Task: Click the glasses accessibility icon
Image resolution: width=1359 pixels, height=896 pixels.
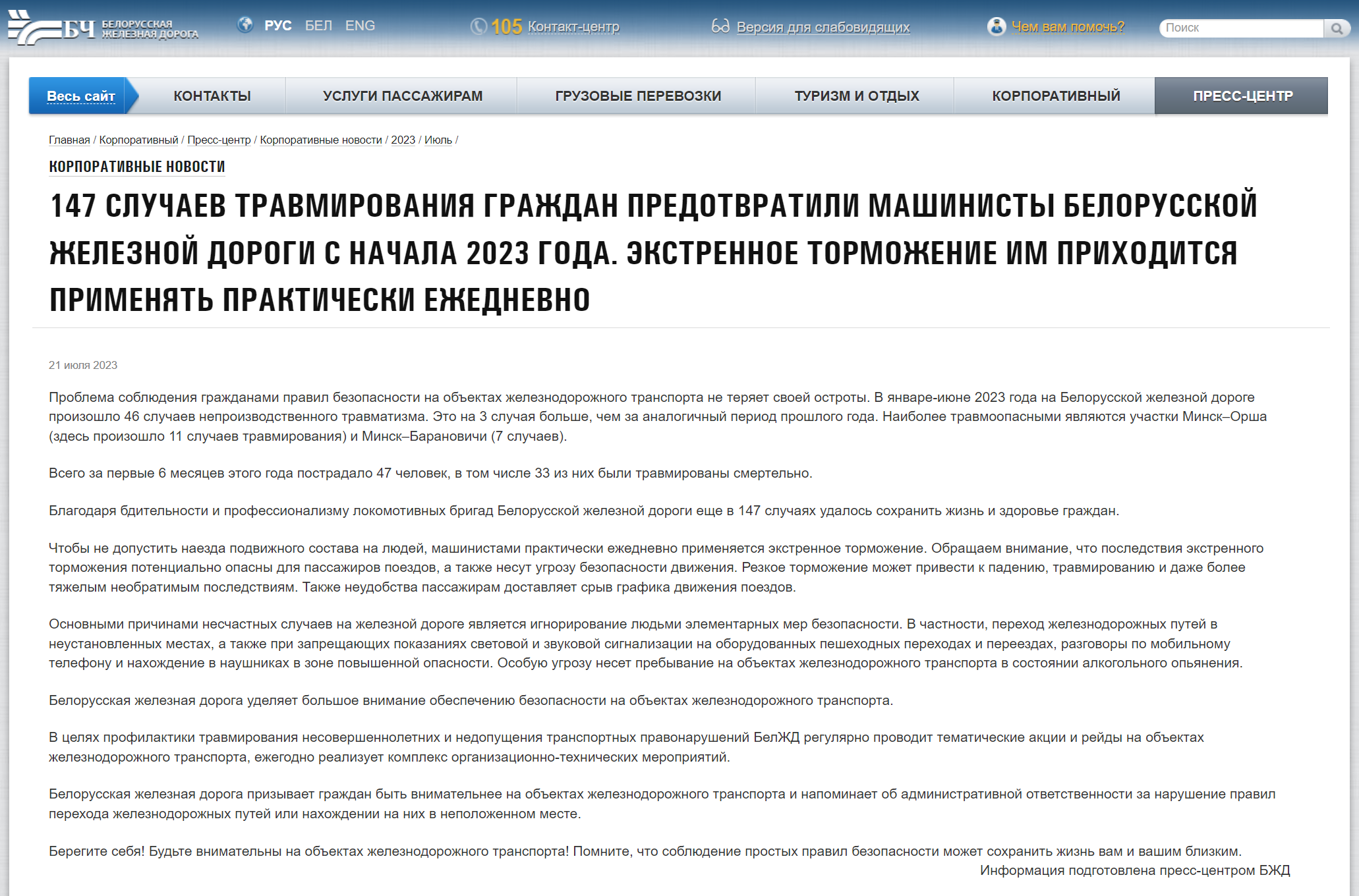Action: 720,26
